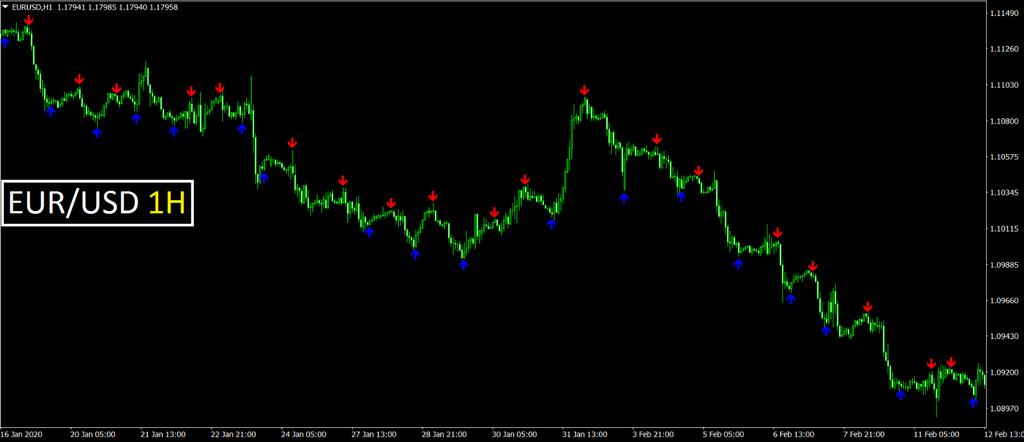This screenshot has width=1024, height=442.
Task: Select the 1.10345 price axis label
Action: 1006,193
